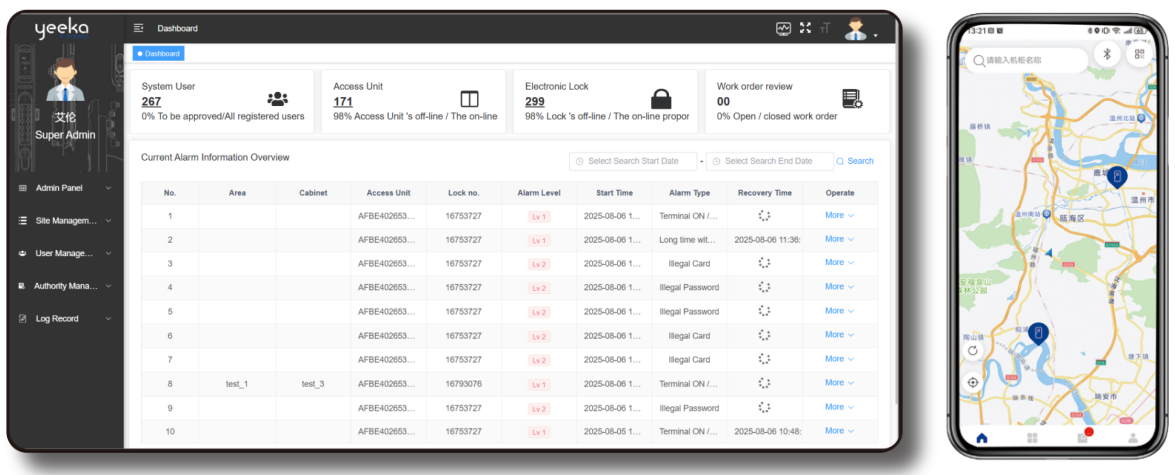Screen dimensions: 1175x475
Task: Click the Current Alarm Information Overview heading
Action: (x=215, y=157)
